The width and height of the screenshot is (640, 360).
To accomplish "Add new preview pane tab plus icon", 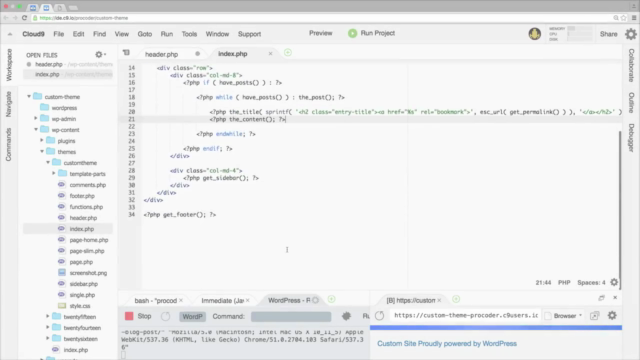I will click(456, 299).
